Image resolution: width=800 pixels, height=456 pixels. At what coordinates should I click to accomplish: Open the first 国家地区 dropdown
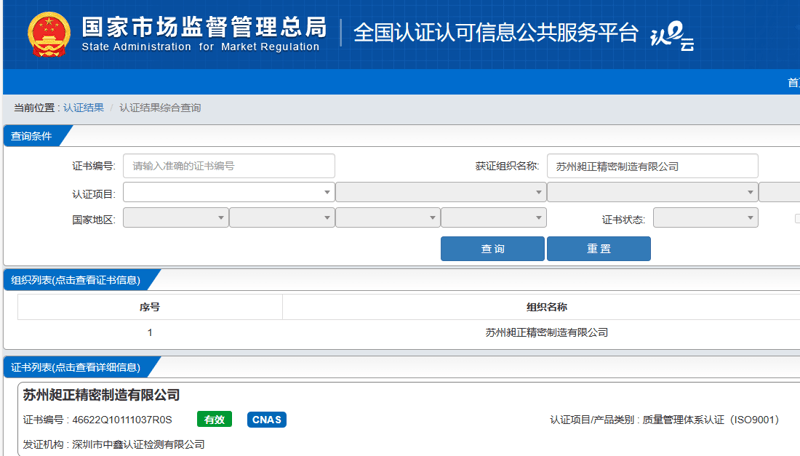pyautogui.click(x=176, y=218)
